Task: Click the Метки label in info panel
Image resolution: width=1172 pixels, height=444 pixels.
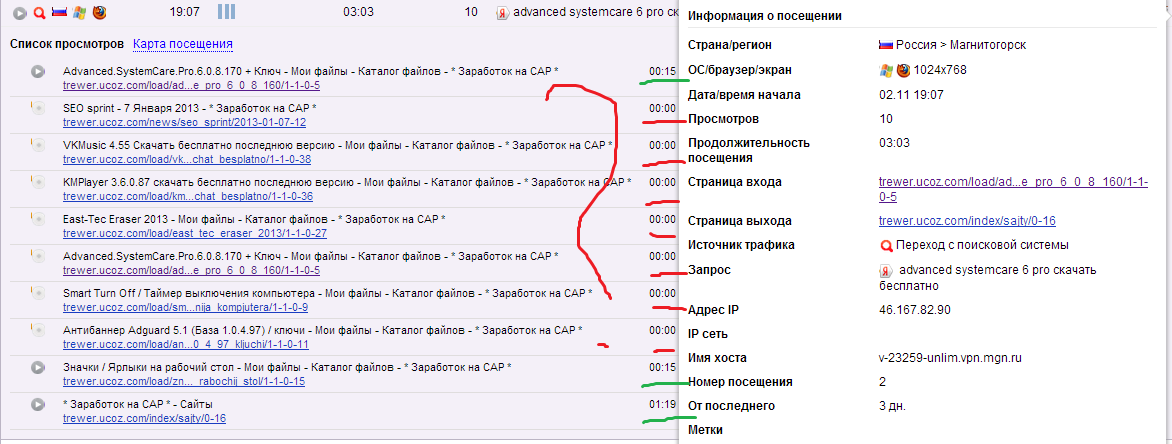Action: [706, 431]
